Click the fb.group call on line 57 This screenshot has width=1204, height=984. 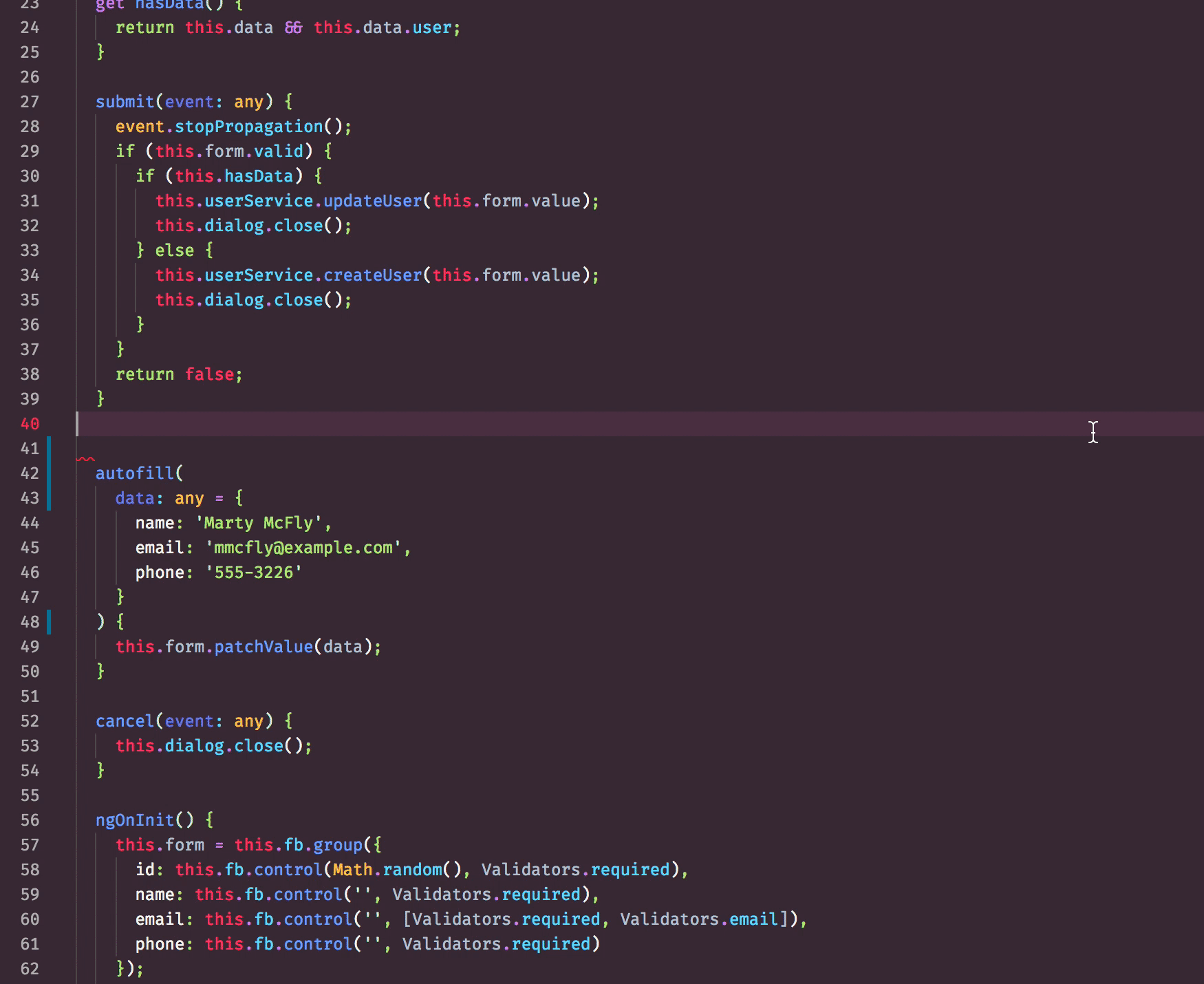pyautogui.click(x=323, y=845)
